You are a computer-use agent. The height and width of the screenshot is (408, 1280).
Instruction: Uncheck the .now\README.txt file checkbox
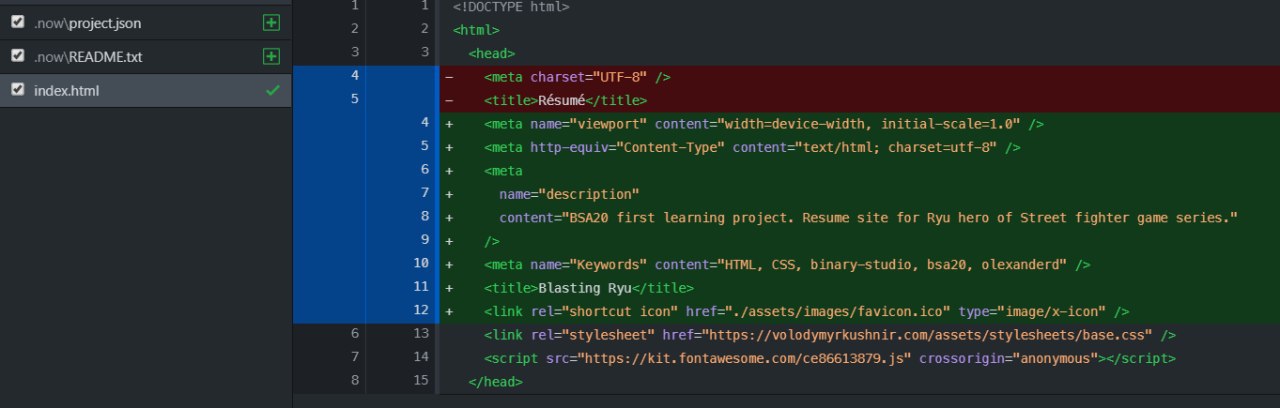click(17, 56)
